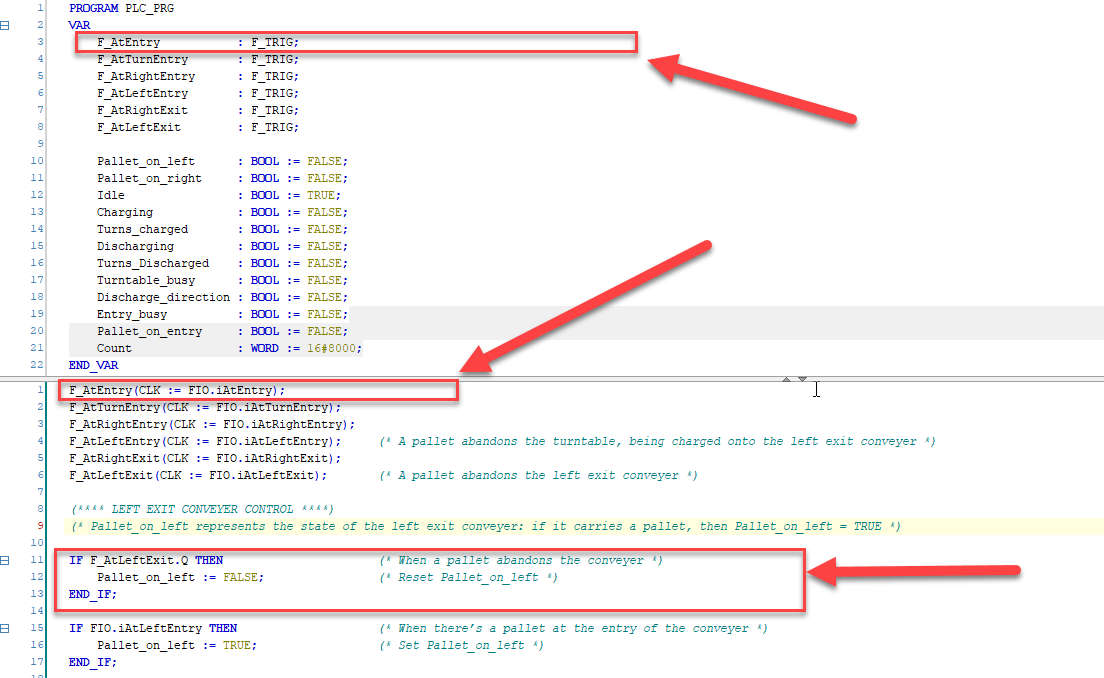Click the F_AtEntry declaration variable name

tap(128, 42)
